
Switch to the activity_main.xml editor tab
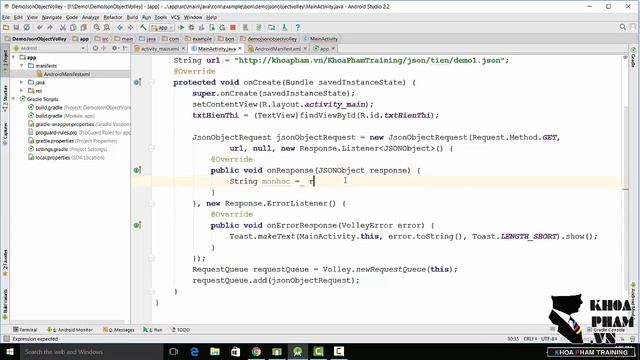pos(160,49)
